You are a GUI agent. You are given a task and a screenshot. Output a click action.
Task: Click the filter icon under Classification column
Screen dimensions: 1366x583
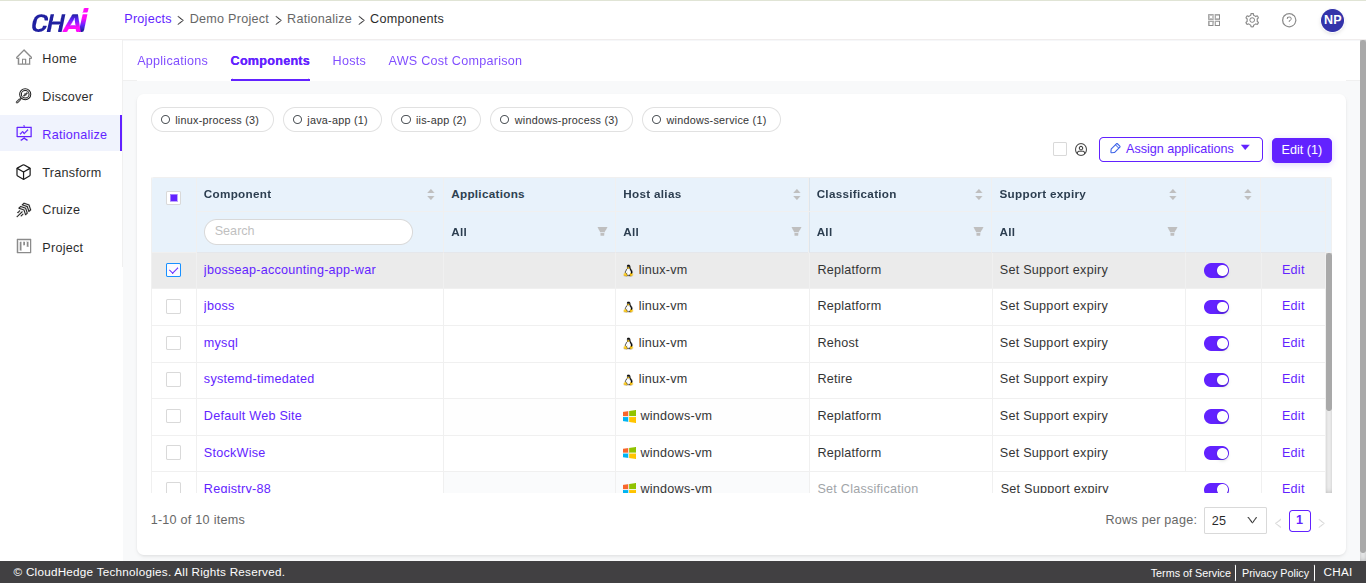(978, 232)
